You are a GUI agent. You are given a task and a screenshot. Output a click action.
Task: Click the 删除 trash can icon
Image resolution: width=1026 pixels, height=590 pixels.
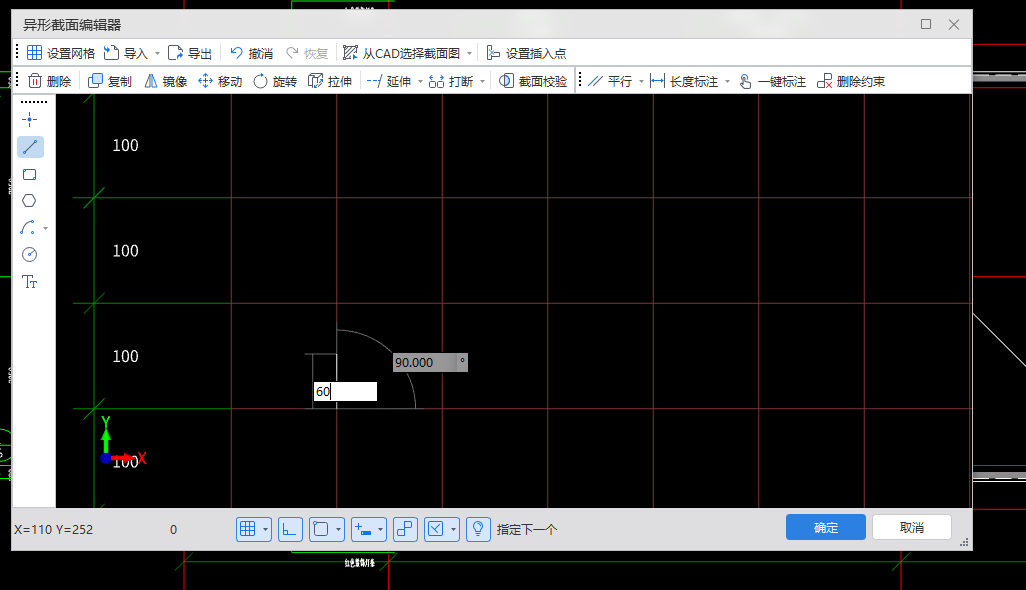point(35,81)
